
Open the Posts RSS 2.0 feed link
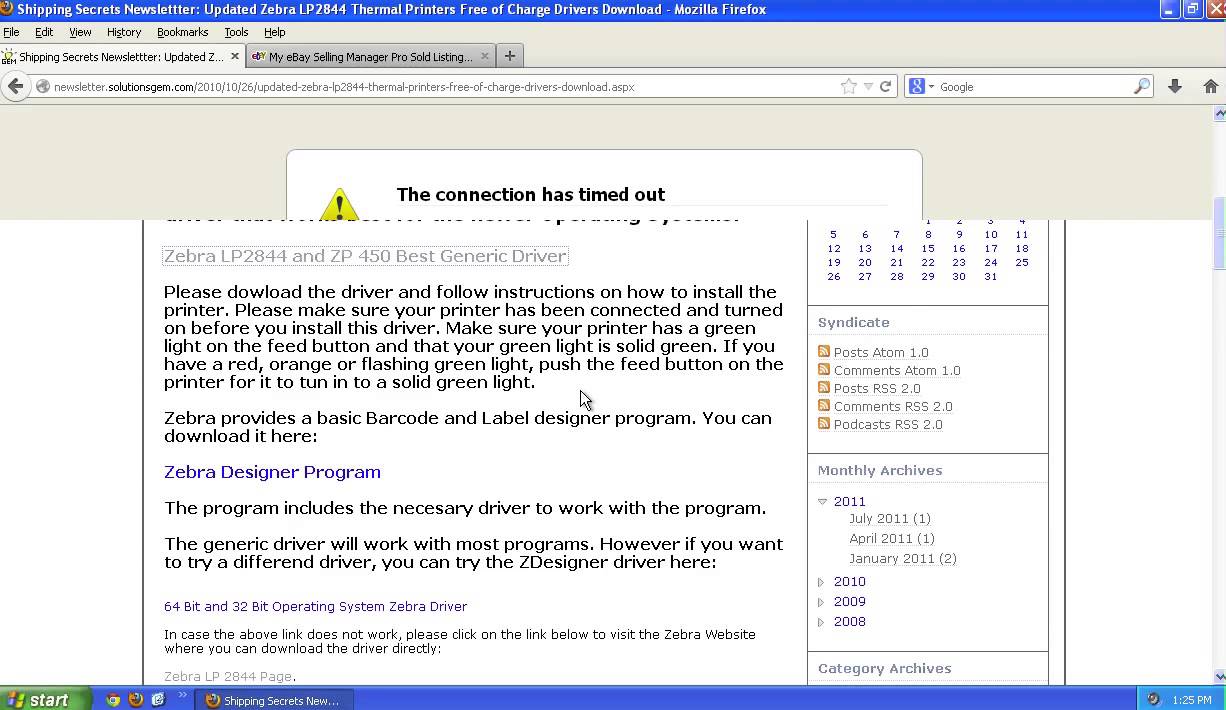point(877,388)
